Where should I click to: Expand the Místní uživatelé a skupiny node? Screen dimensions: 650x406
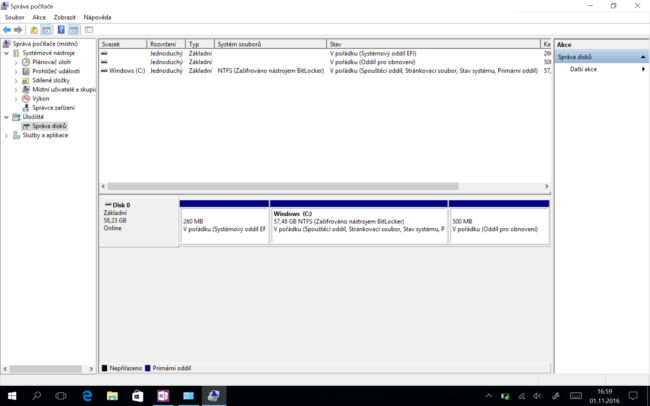[16, 90]
